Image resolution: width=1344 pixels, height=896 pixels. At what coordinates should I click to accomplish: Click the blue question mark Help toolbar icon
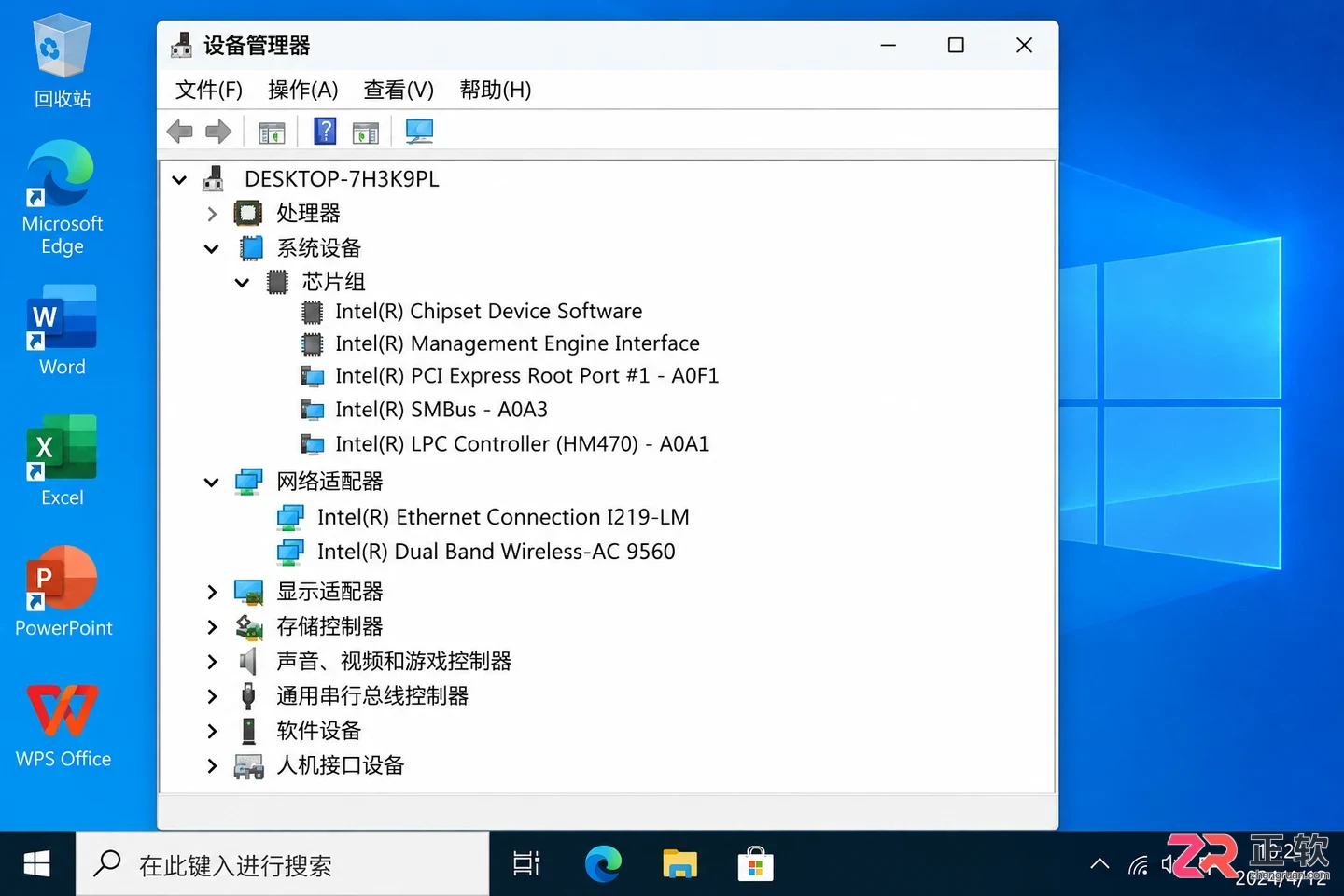tap(325, 131)
